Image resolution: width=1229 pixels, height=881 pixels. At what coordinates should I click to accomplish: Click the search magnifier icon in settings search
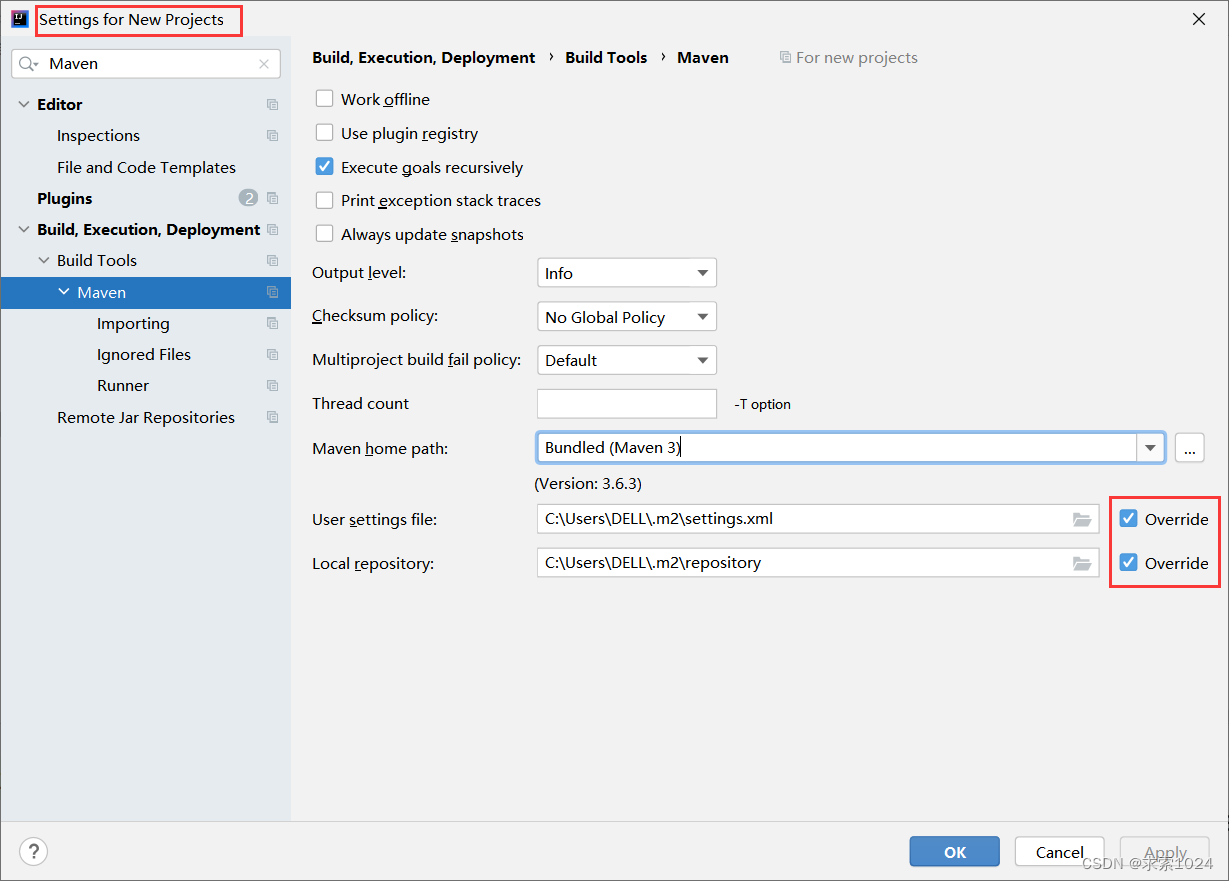(28, 64)
